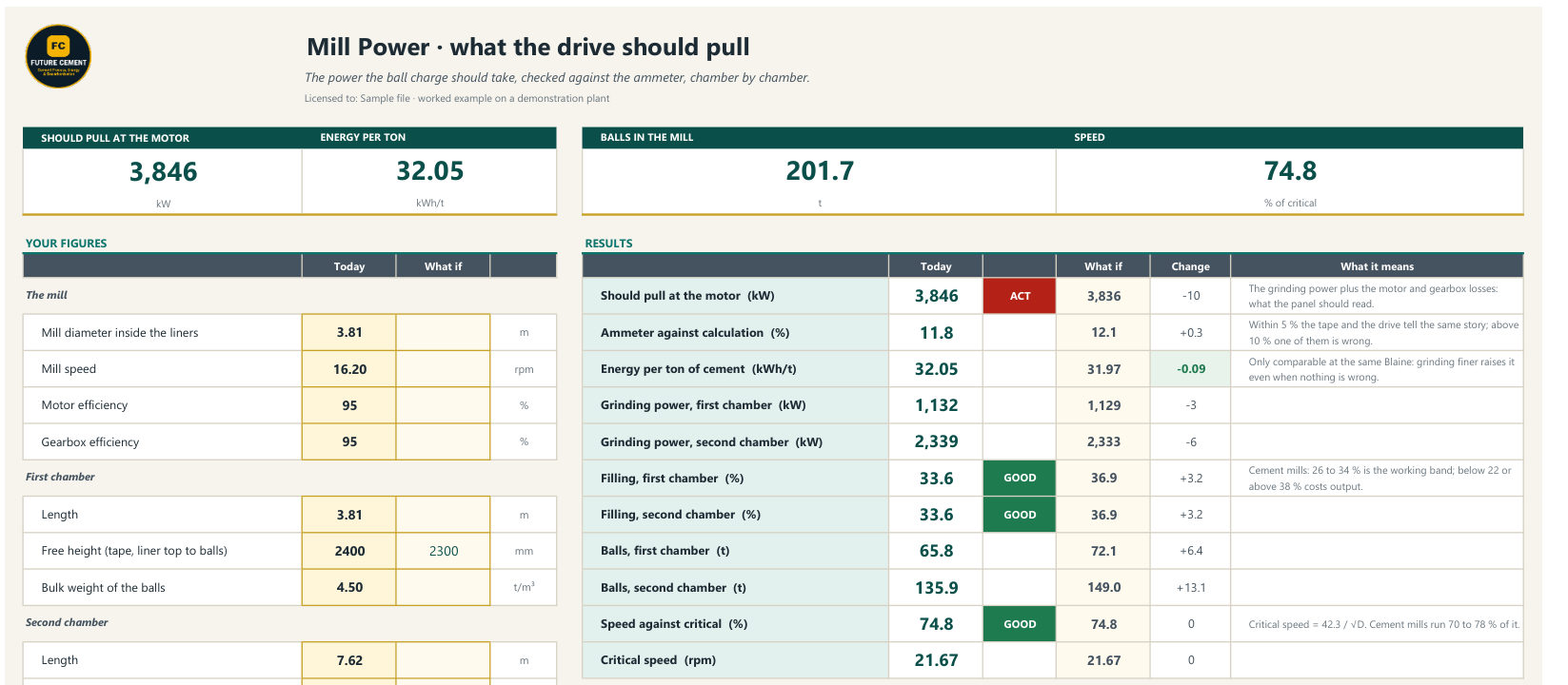Click the YOUR FIGURES section title

(x=66, y=244)
